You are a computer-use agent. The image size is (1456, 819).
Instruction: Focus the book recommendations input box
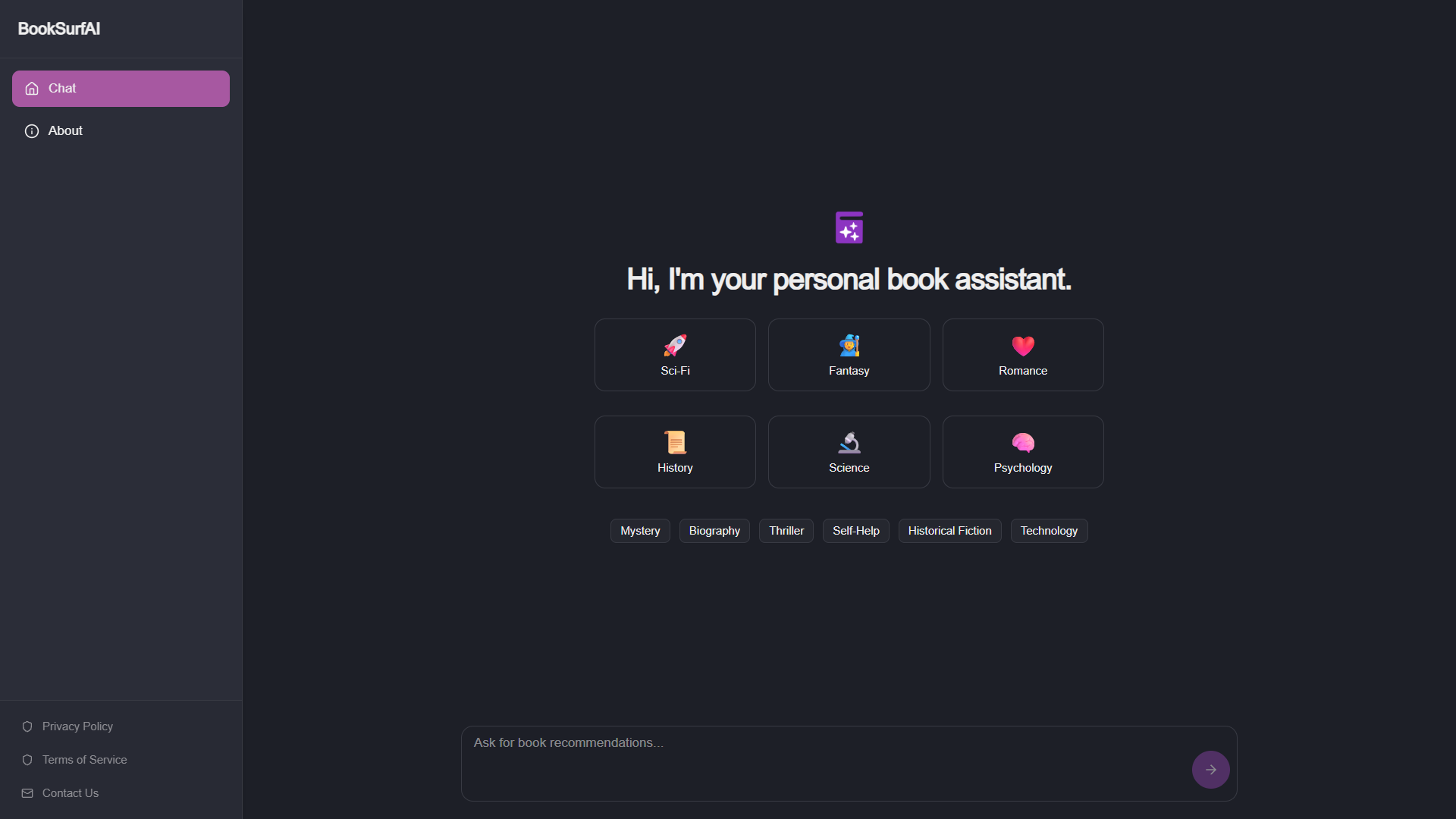tap(827, 764)
